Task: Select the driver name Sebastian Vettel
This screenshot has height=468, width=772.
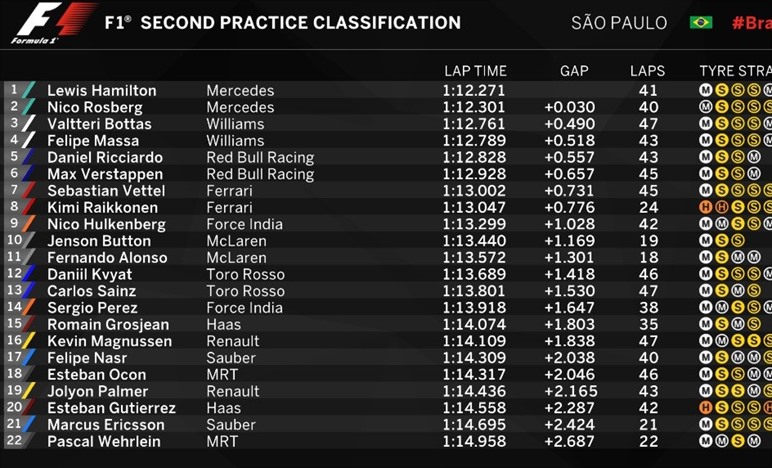Action: [x=106, y=191]
